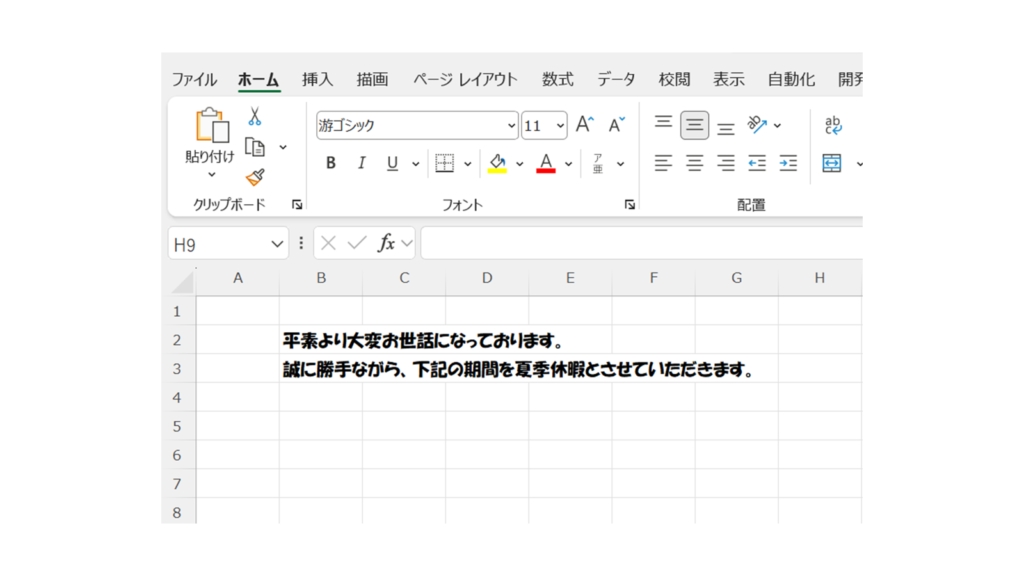Toggle middle vertical alignment button
This screenshot has width=1024, height=576.
(695, 125)
